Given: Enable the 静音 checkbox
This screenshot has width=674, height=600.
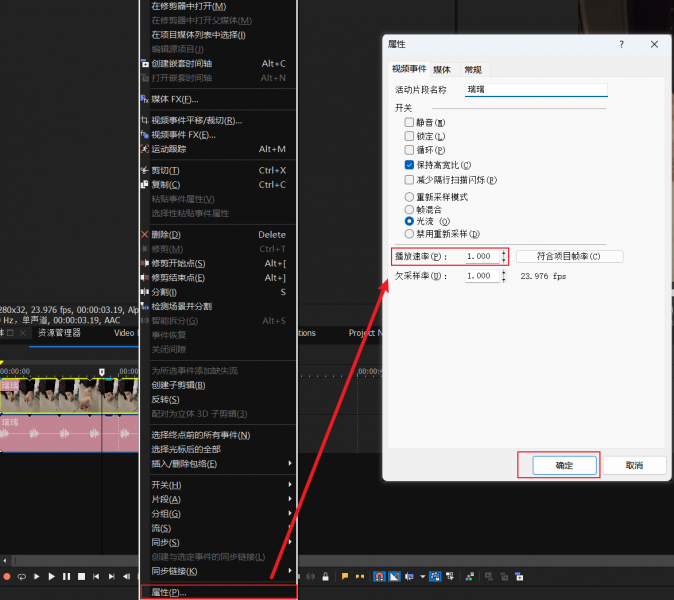Looking at the screenshot, I should [x=409, y=122].
